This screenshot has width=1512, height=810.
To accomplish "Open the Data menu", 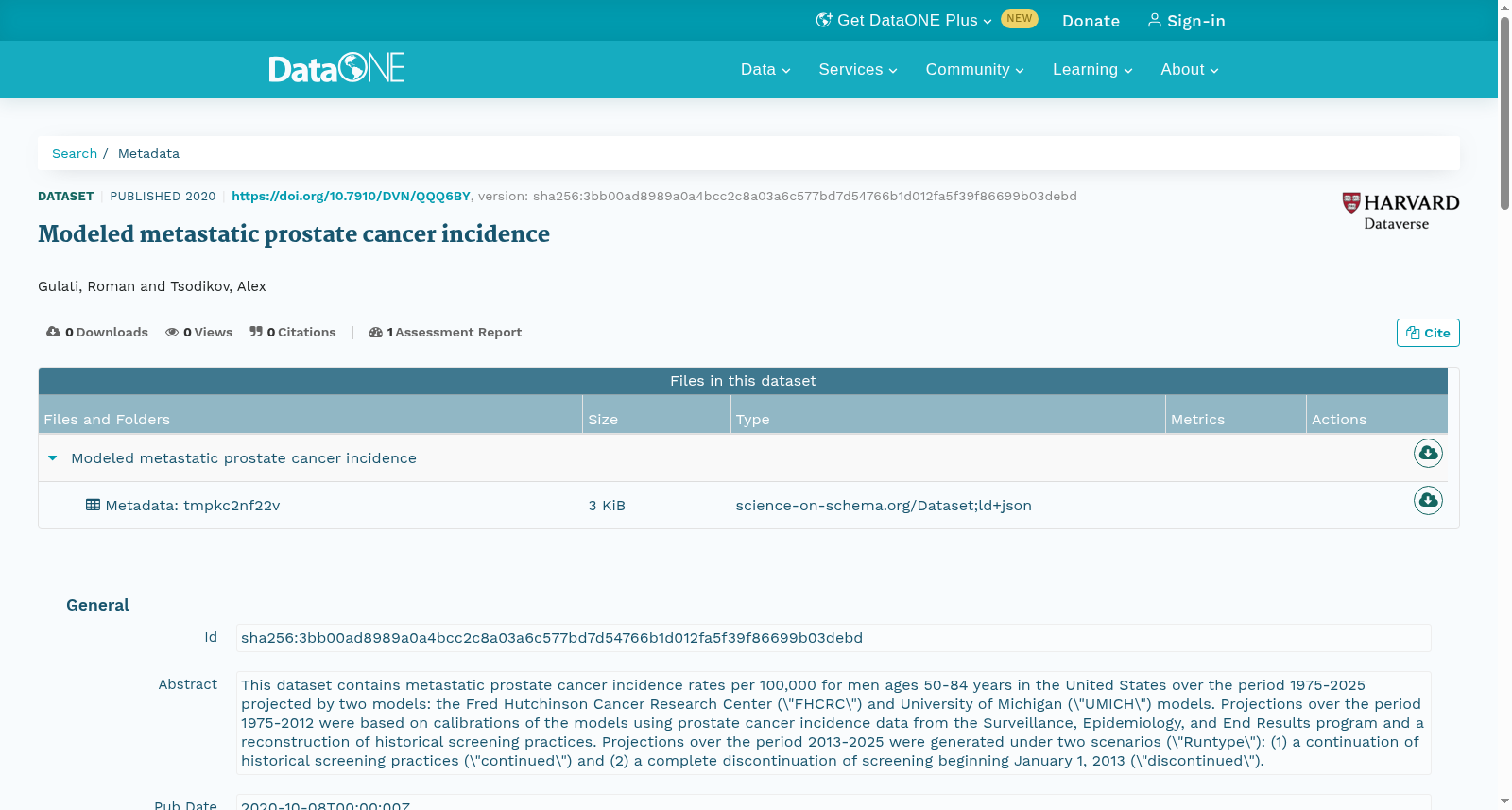I will [x=765, y=70].
